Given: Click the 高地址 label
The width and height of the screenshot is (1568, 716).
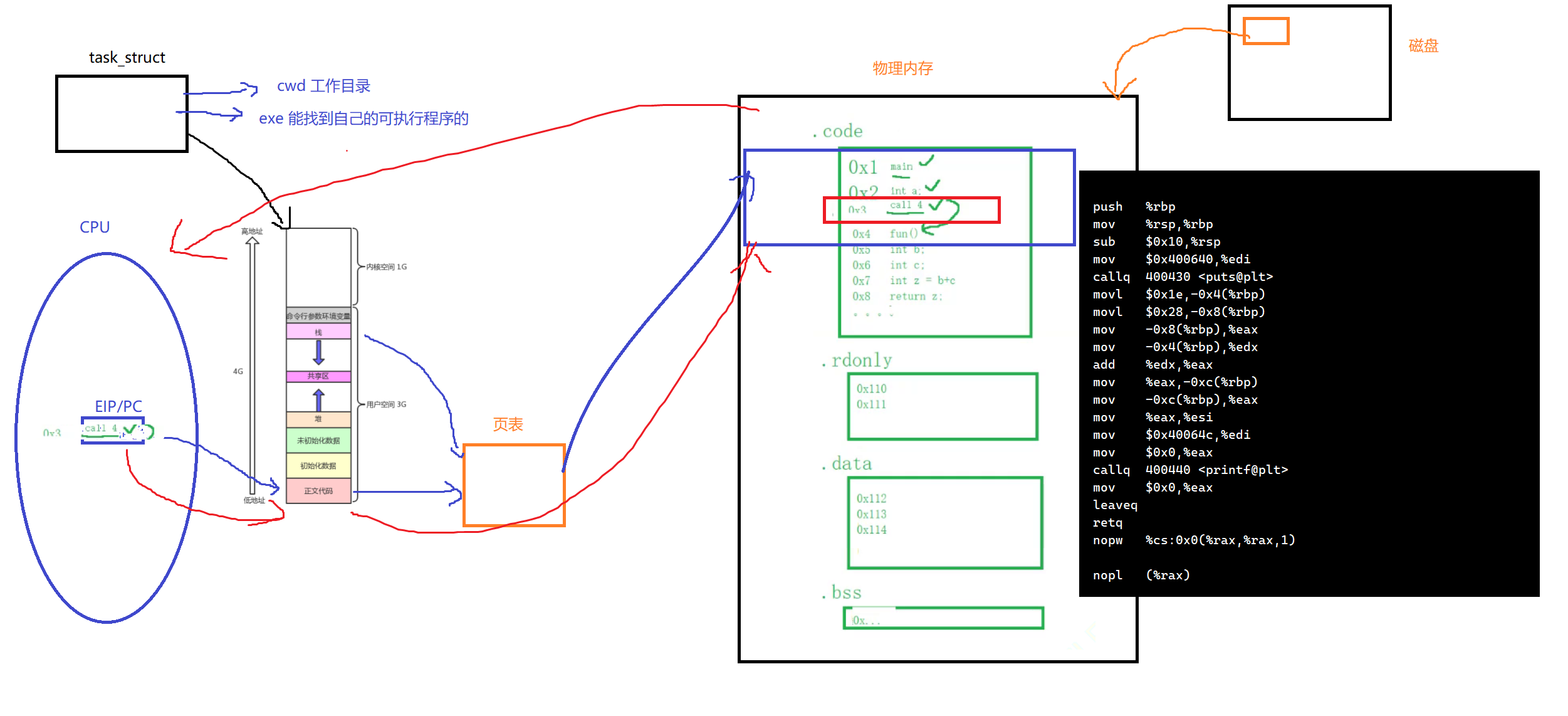Looking at the screenshot, I should tap(253, 231).
